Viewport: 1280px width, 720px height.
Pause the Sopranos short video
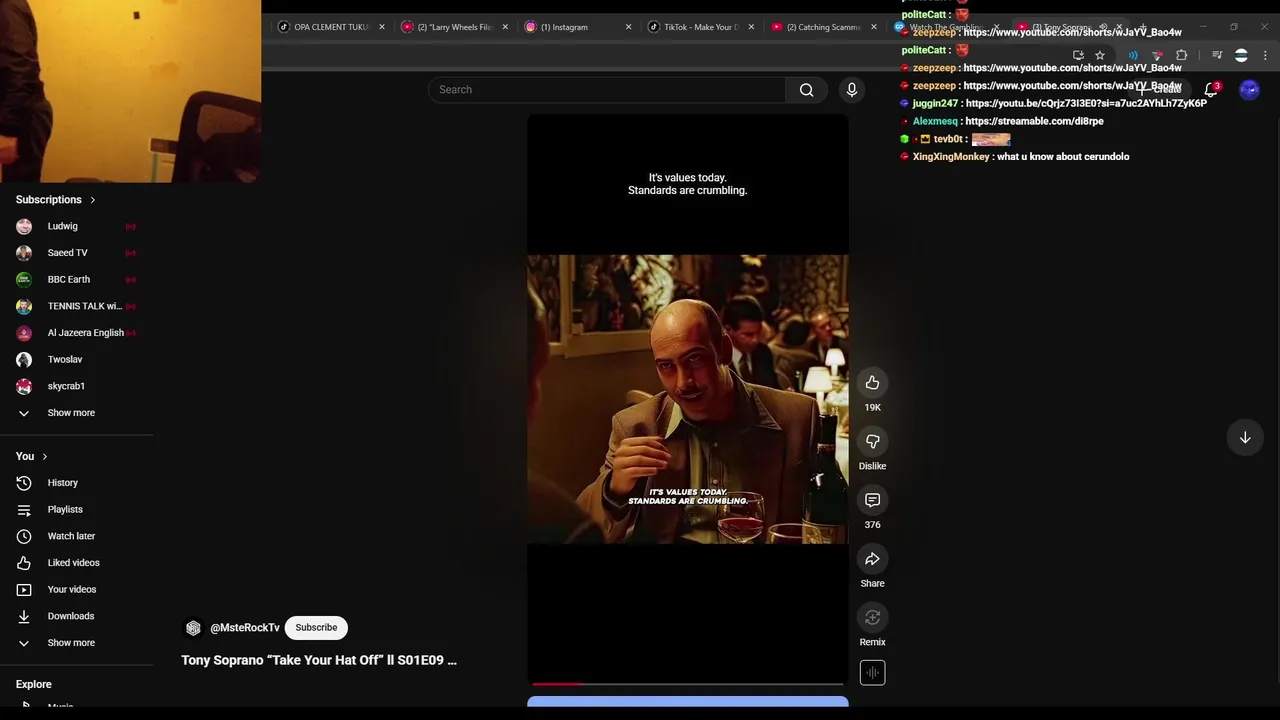pos(688,398)
